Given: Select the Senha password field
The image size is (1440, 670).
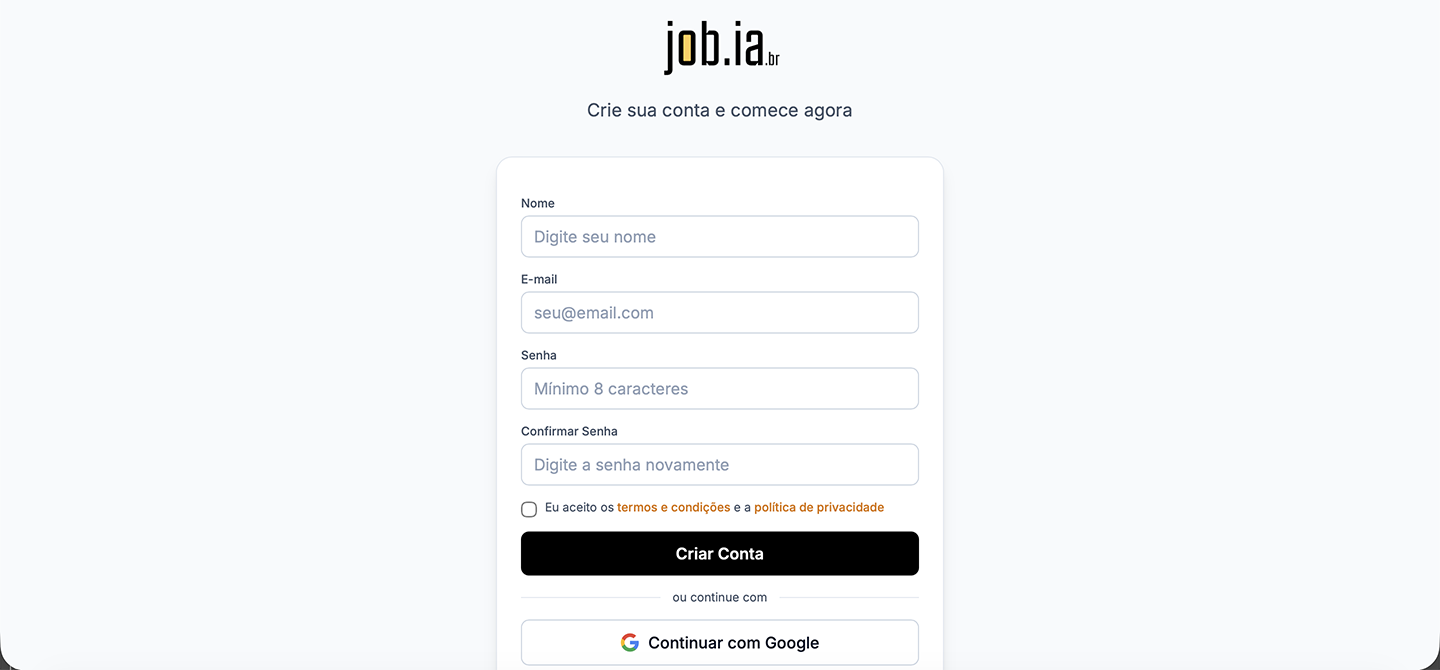Looking at the screenshot, I should click(x=720, y=389).
